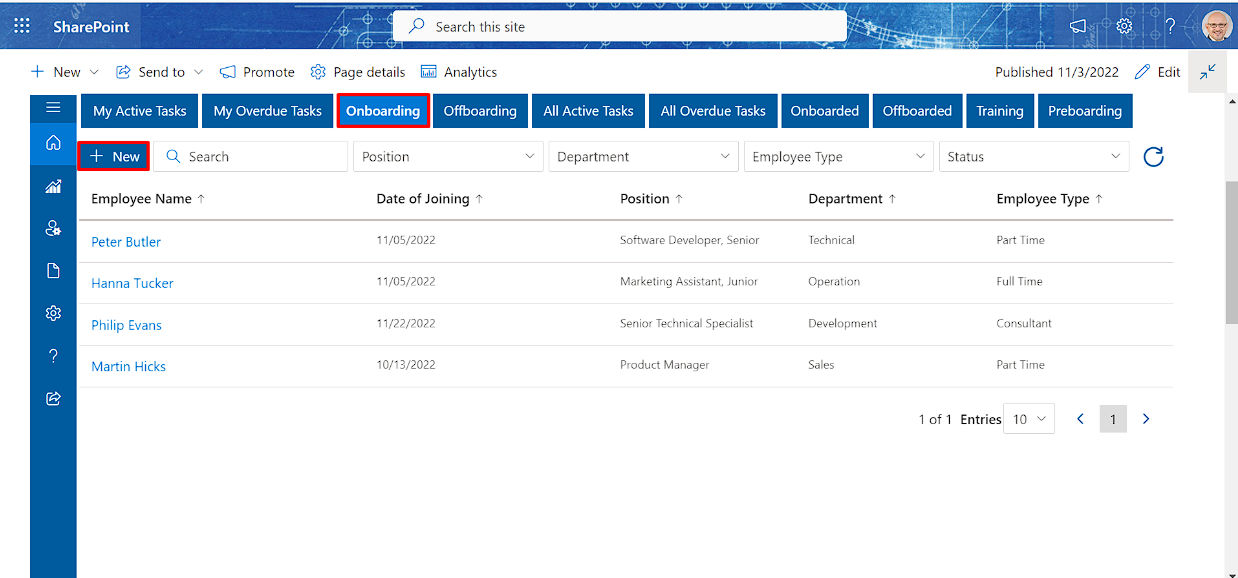Expand the Position filter dropdown
The width and height of the screenshot is (1238, 578).
447,157
